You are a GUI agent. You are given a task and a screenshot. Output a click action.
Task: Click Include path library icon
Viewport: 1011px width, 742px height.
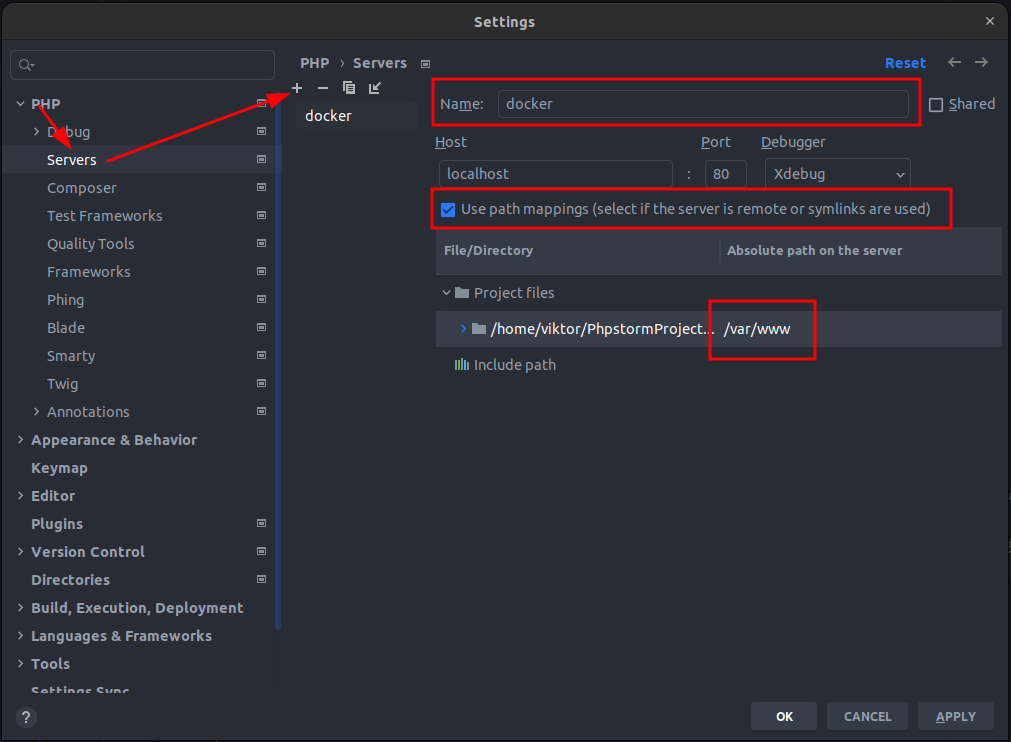(462, 365)
